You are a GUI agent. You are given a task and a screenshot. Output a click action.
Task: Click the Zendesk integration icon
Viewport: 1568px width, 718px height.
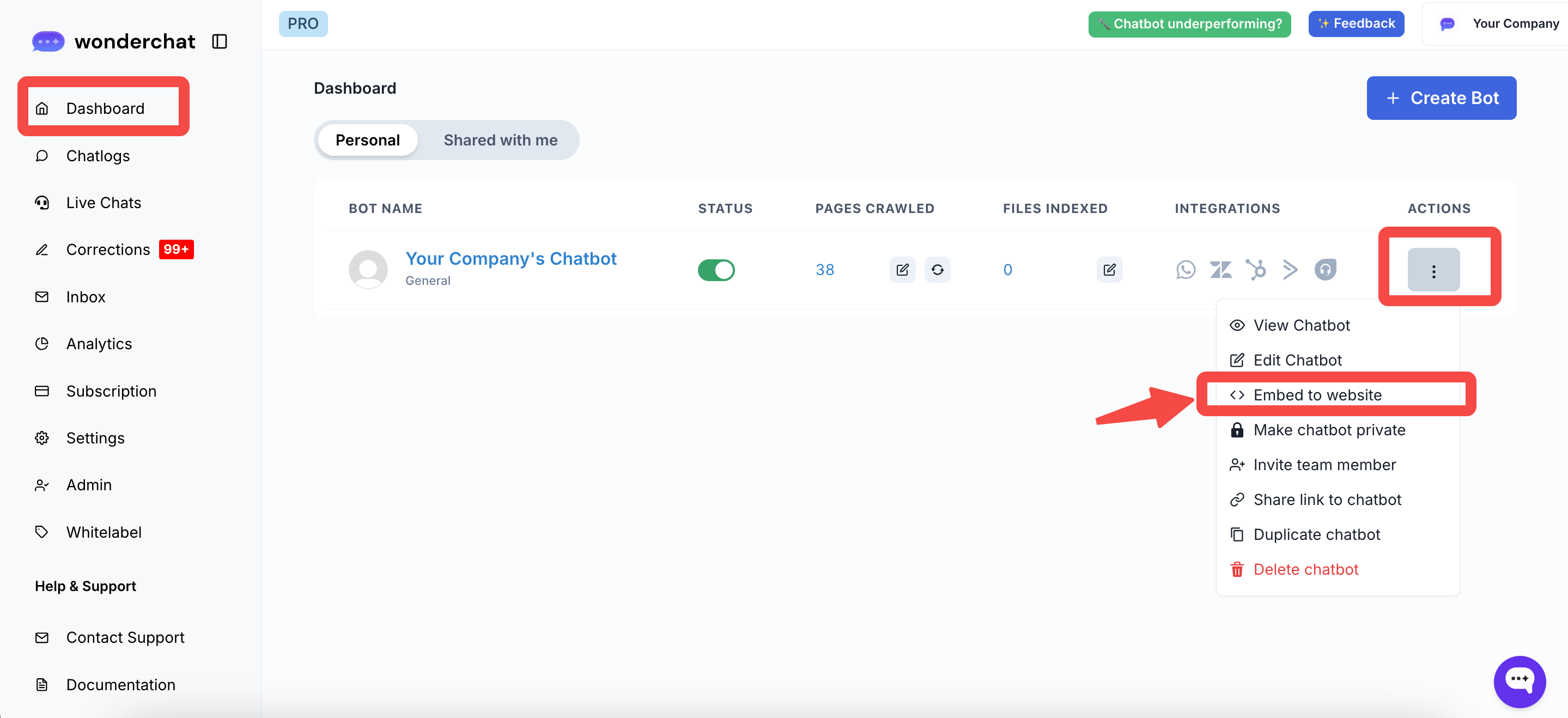click(1220, 270)
